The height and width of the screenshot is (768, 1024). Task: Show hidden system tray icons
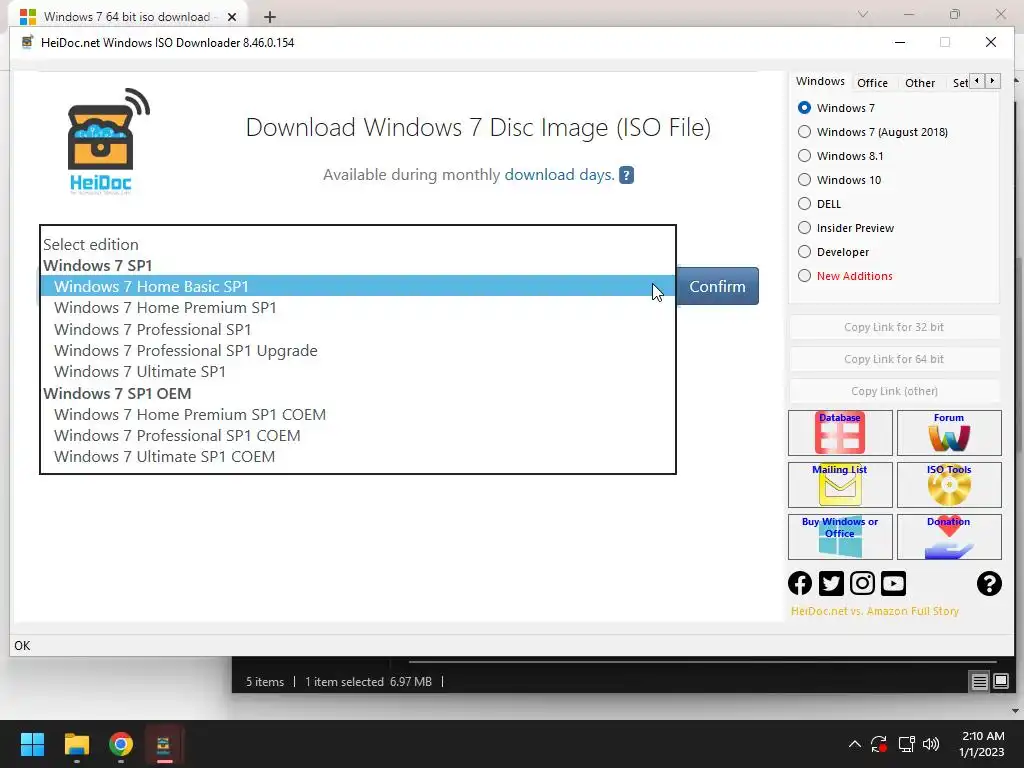(854, 744)
